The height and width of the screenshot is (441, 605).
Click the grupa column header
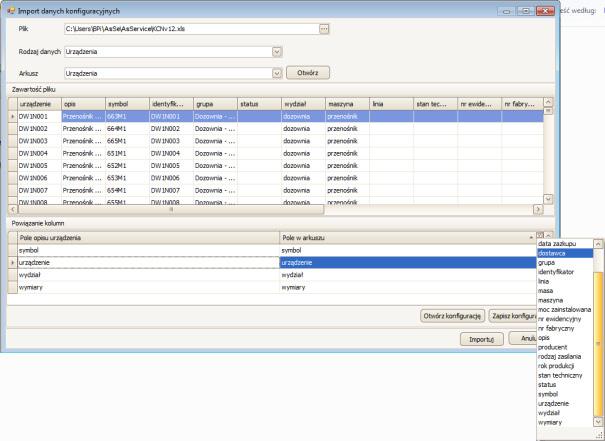click(215, 104)
